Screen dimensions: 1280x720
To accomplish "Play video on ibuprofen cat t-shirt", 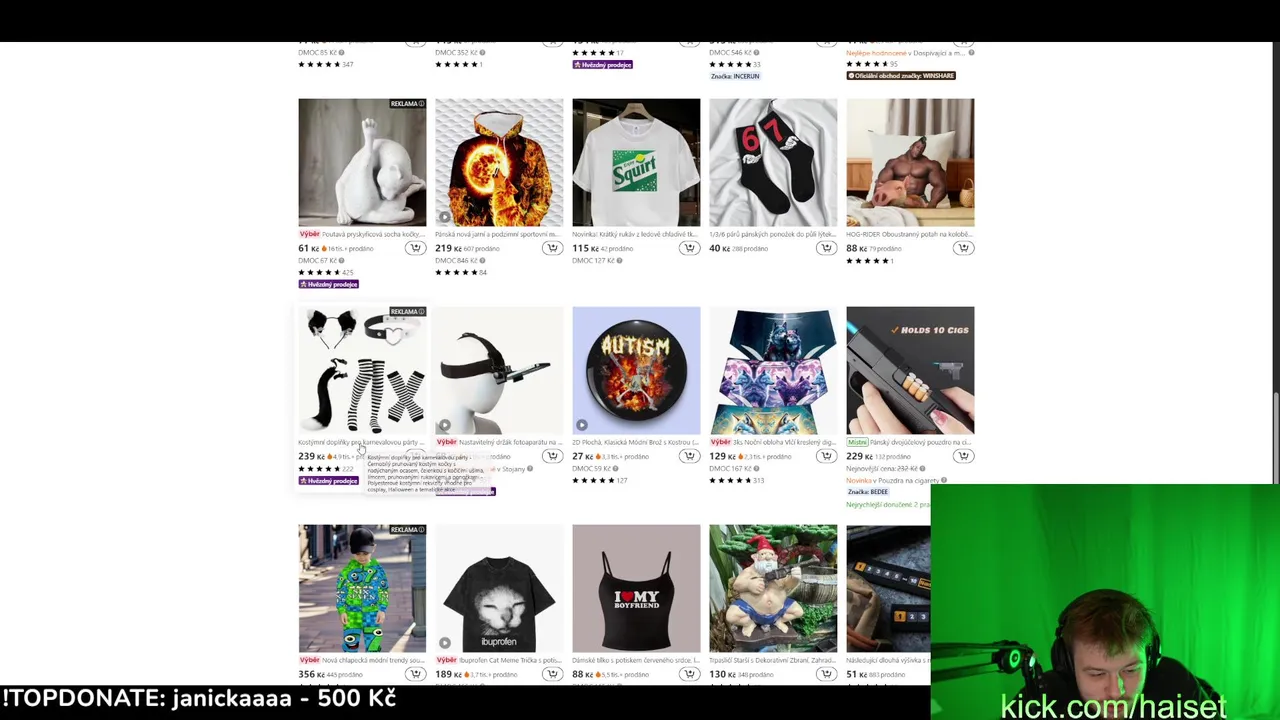I will click(x=445, y=642).
